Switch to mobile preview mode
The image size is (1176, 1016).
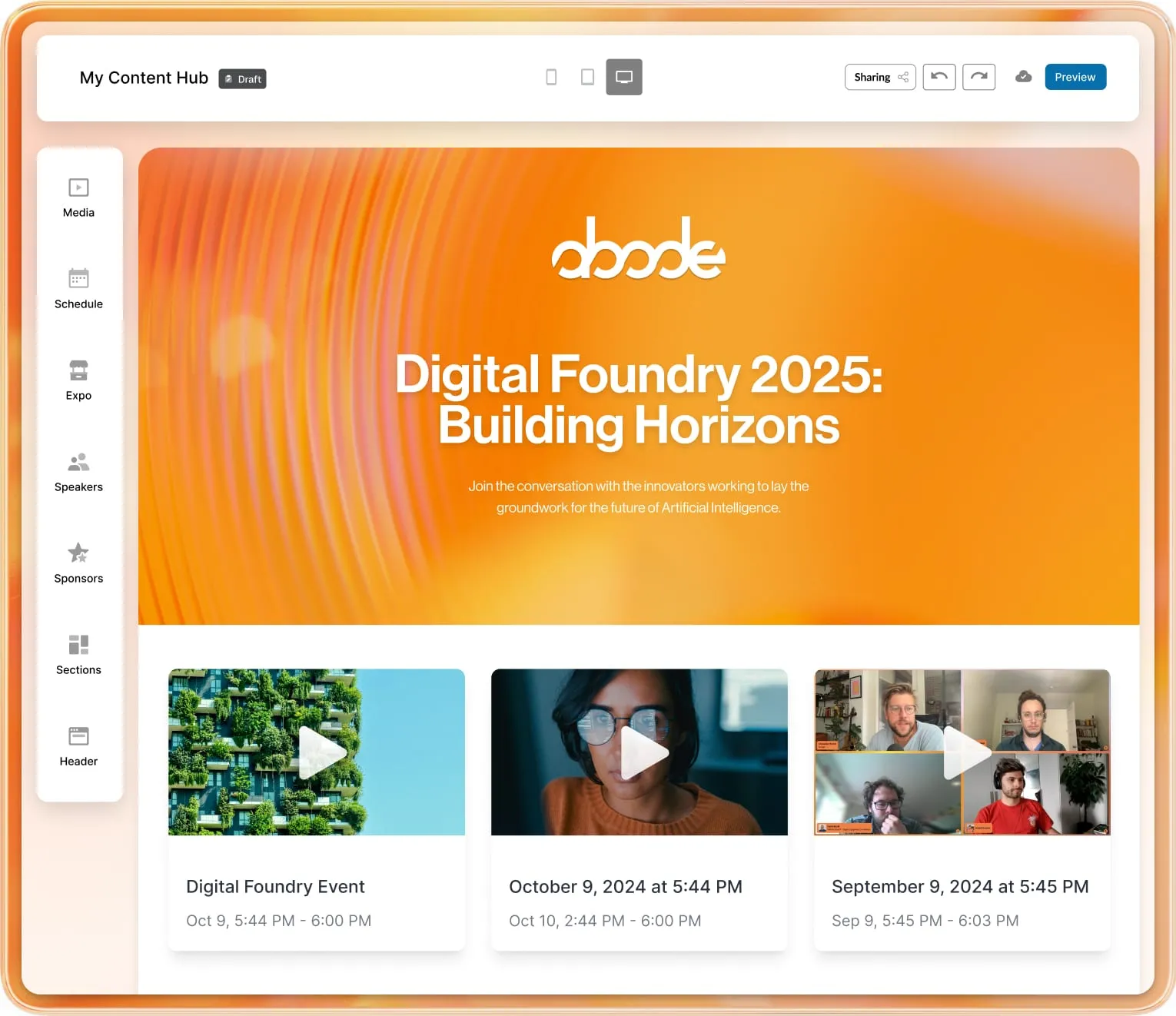[550, 77]
